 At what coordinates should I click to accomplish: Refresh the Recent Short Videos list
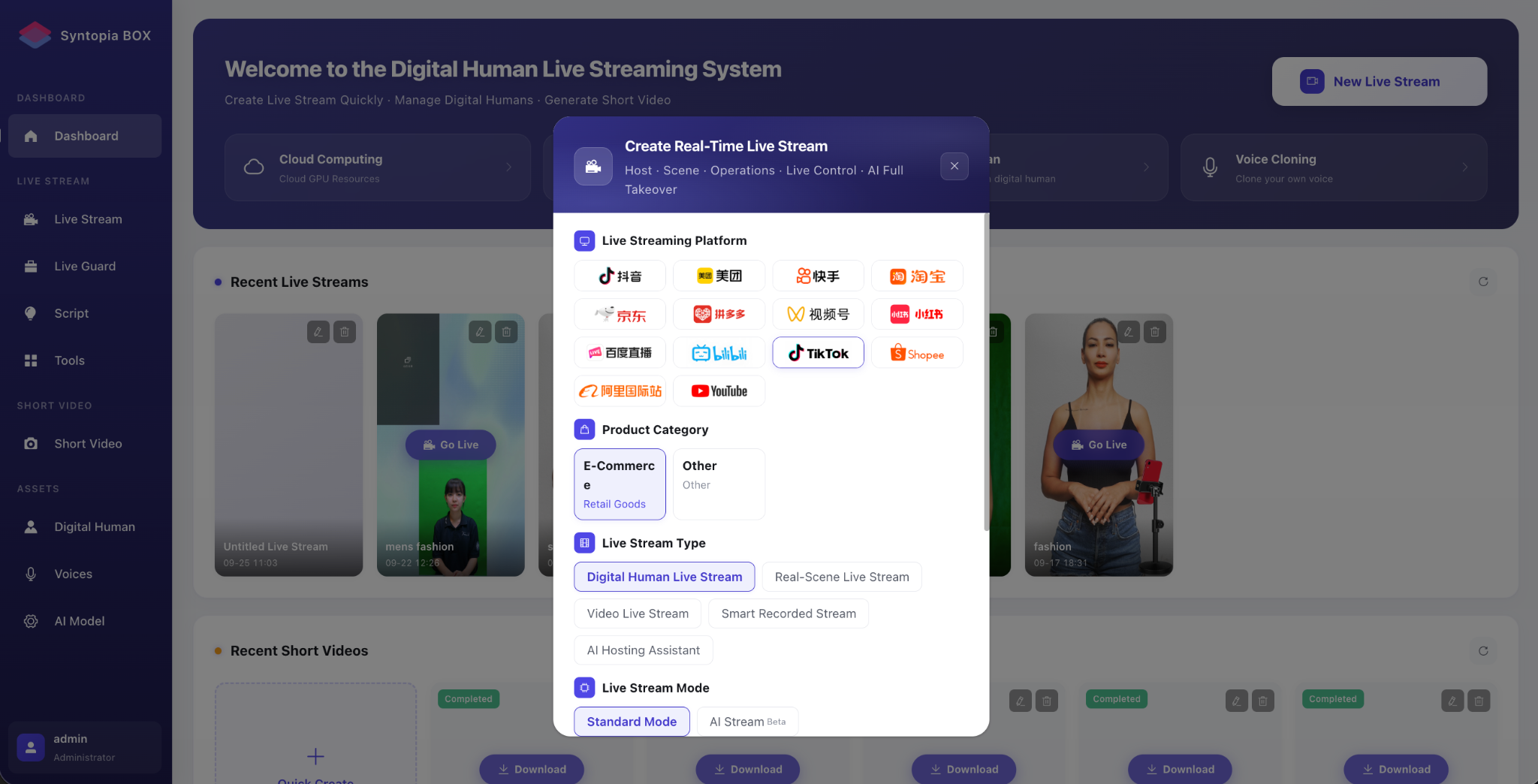pyautogui.click(x=1483, y=651)
